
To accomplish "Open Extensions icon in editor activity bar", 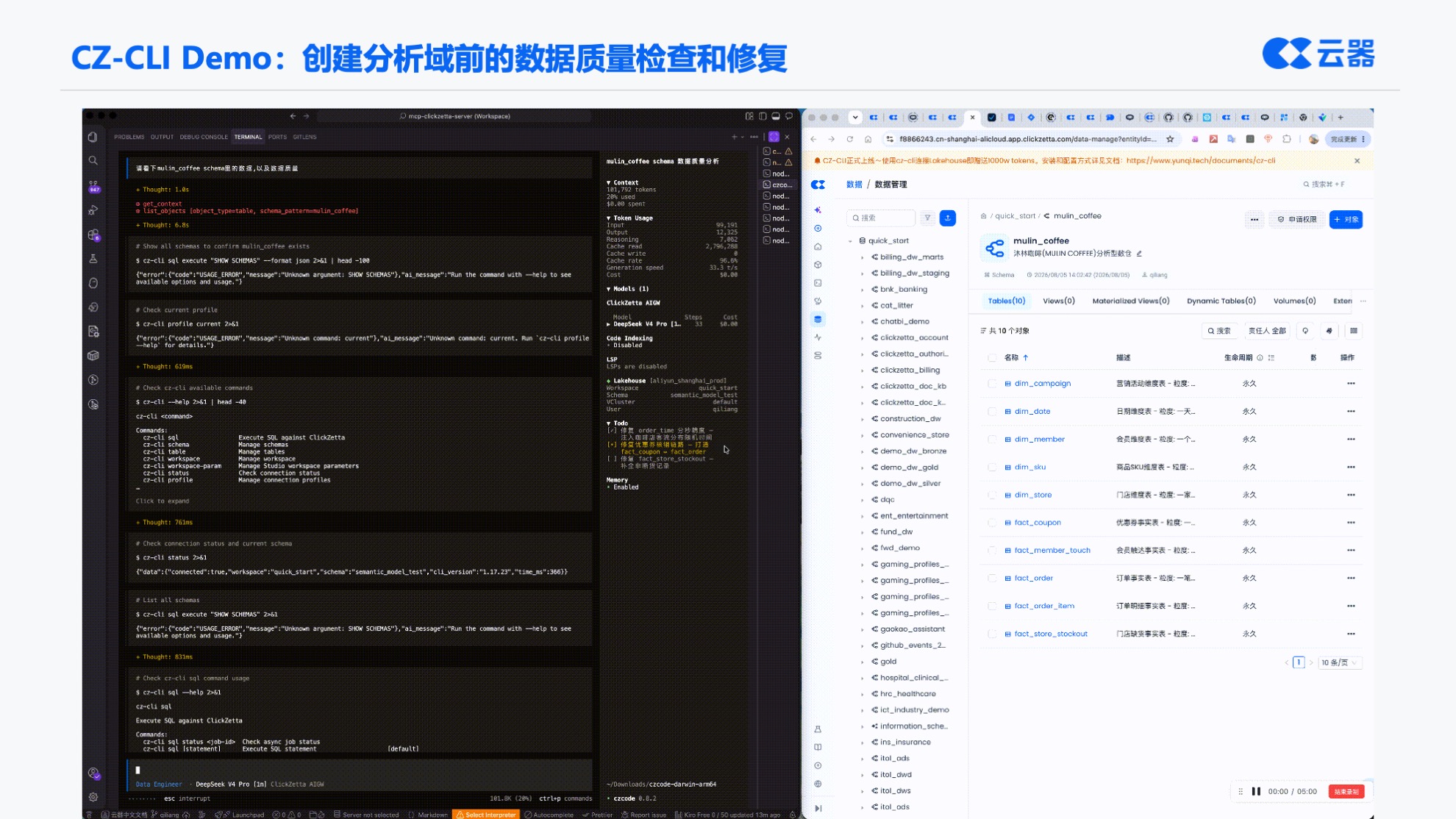I will point(93,235).
